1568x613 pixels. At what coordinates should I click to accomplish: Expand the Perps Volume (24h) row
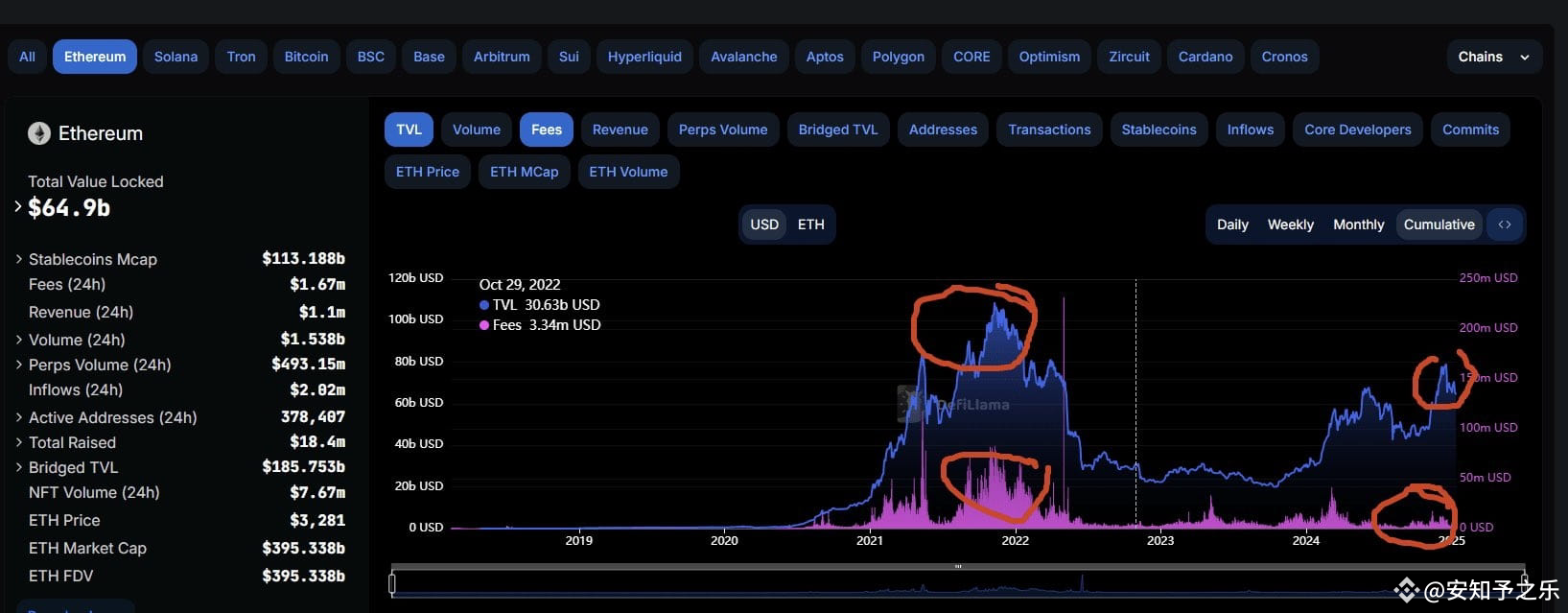click(19, 365)
